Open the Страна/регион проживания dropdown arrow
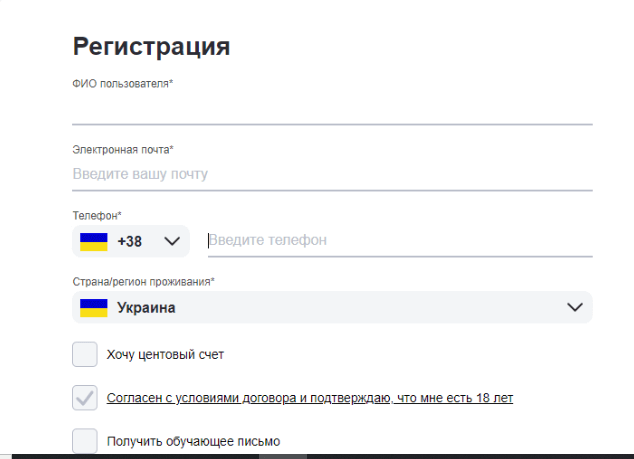 pyautogui.click(x=575, y=307)
